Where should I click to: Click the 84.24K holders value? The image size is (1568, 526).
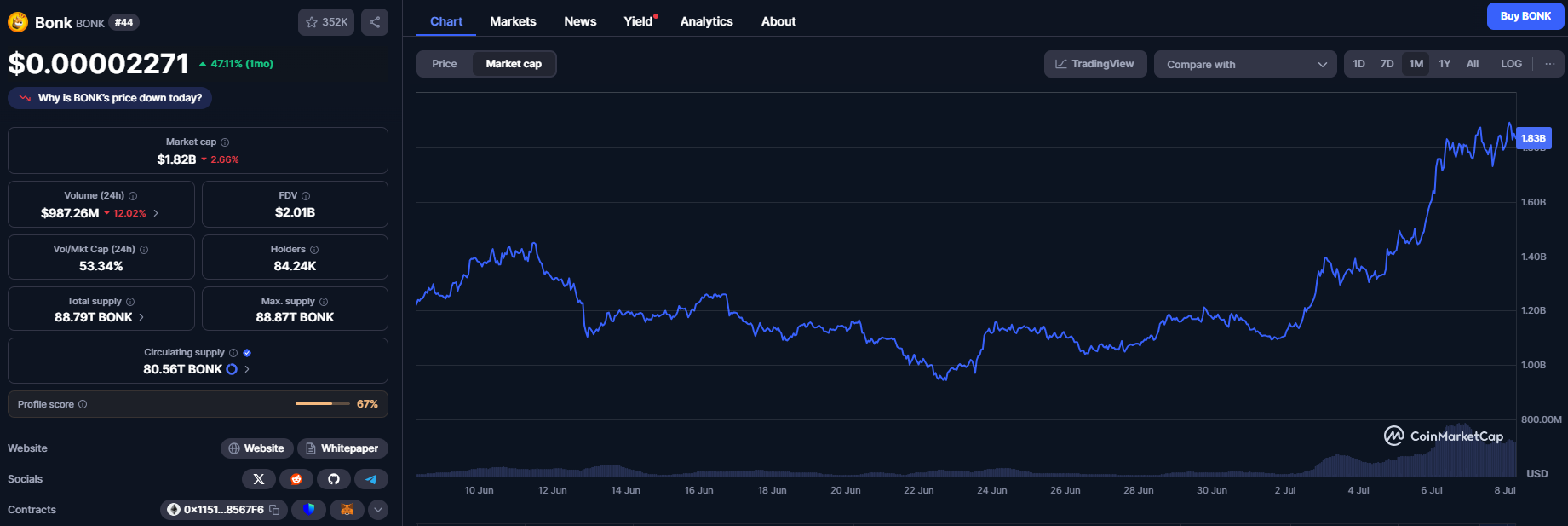click(295, 266)
